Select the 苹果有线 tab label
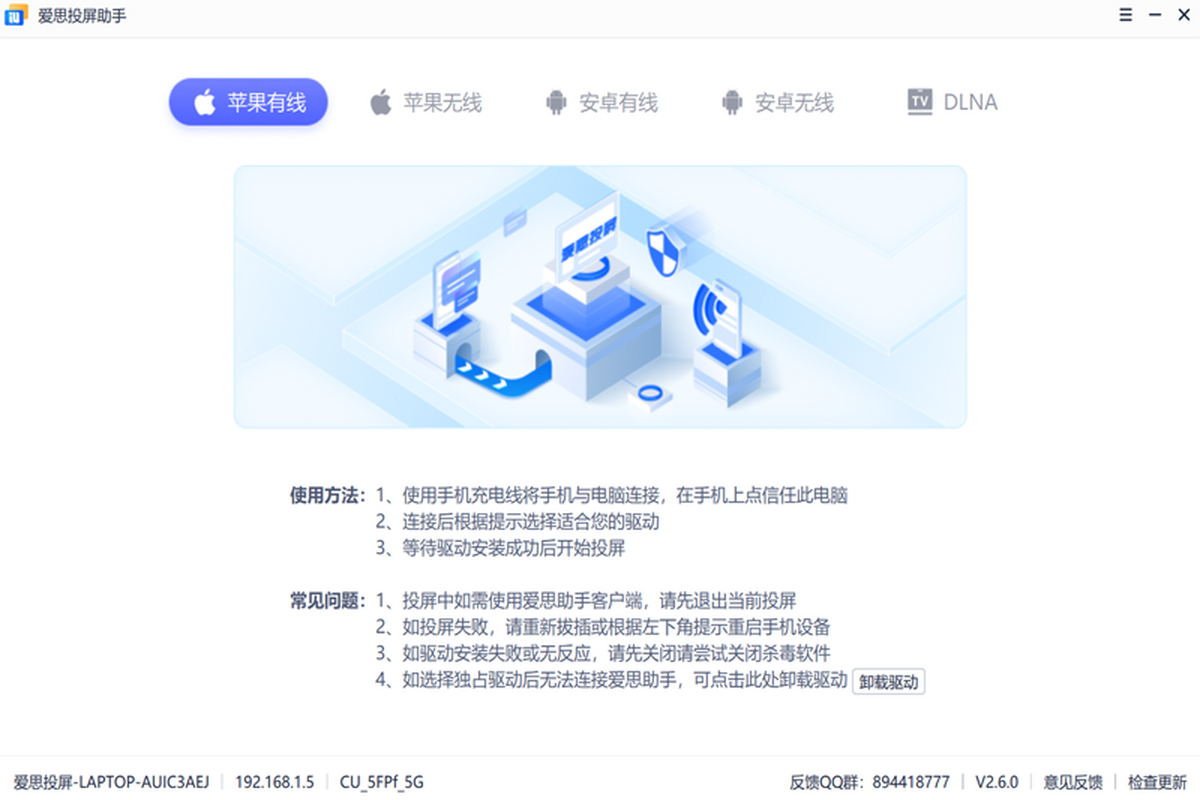1200x800 pixels. [x=266, y=102]
